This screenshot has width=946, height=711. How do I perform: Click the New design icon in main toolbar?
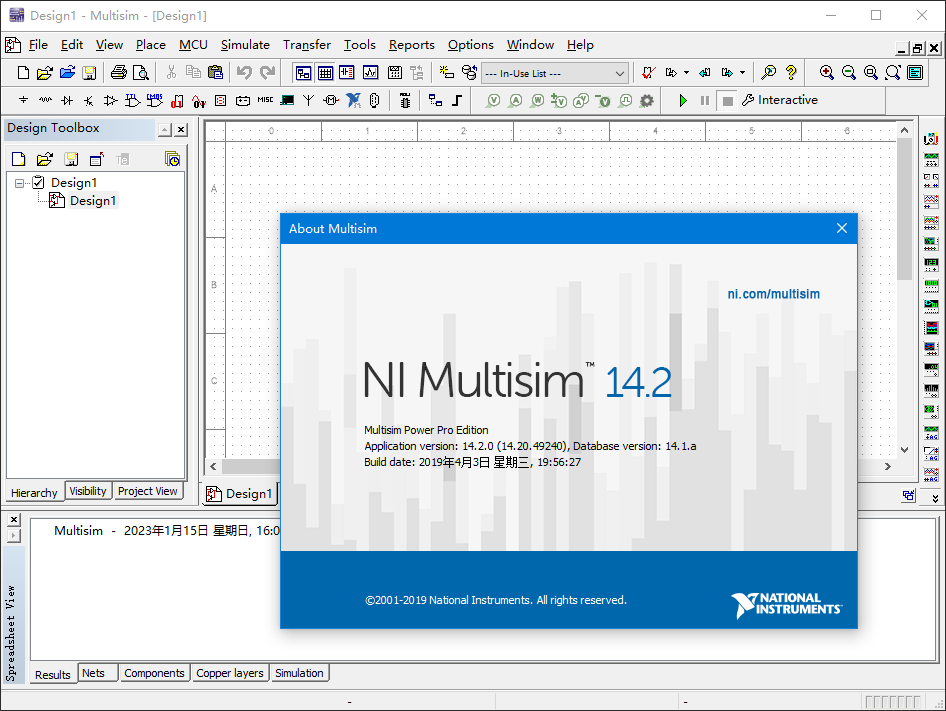point(23,73)
